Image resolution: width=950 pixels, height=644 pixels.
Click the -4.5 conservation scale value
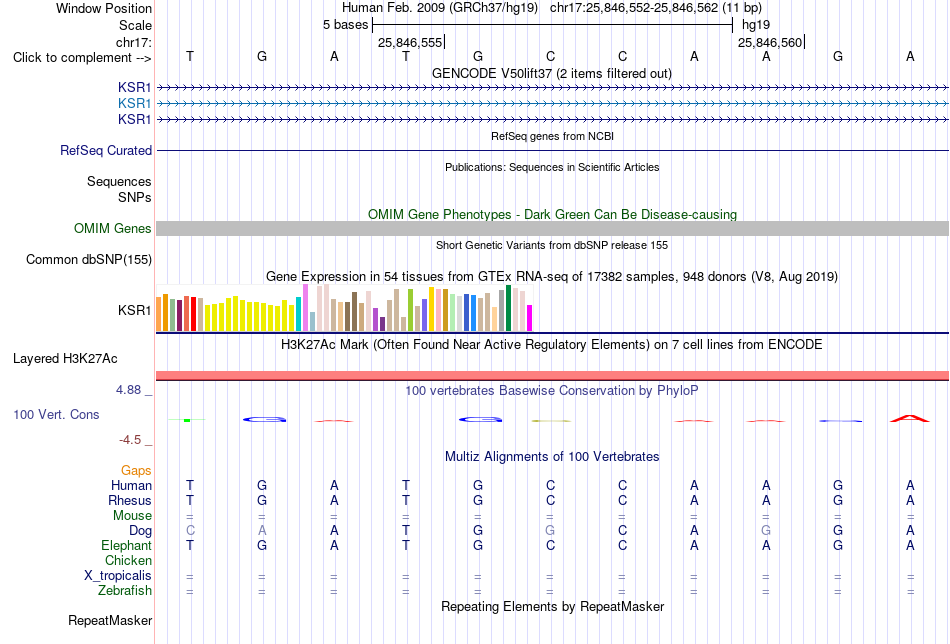point(130,440)
